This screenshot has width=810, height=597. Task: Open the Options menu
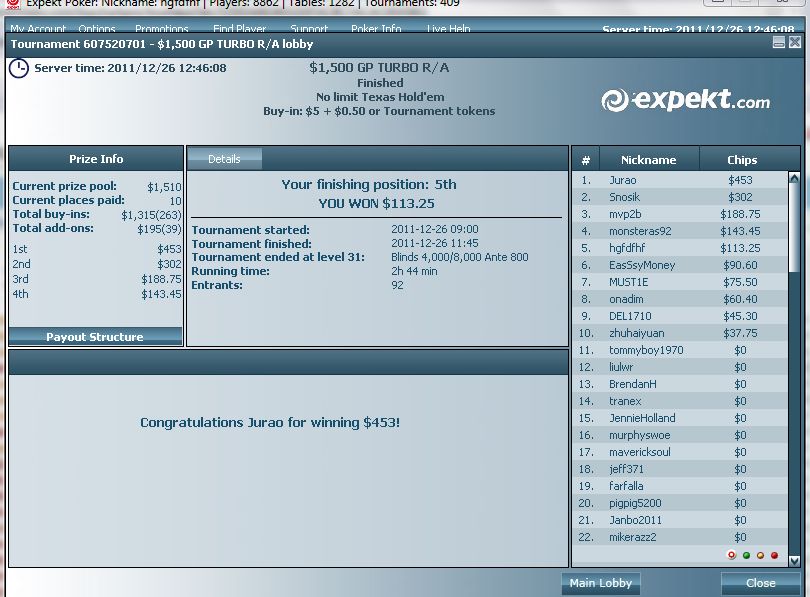(x=97, y=29)
